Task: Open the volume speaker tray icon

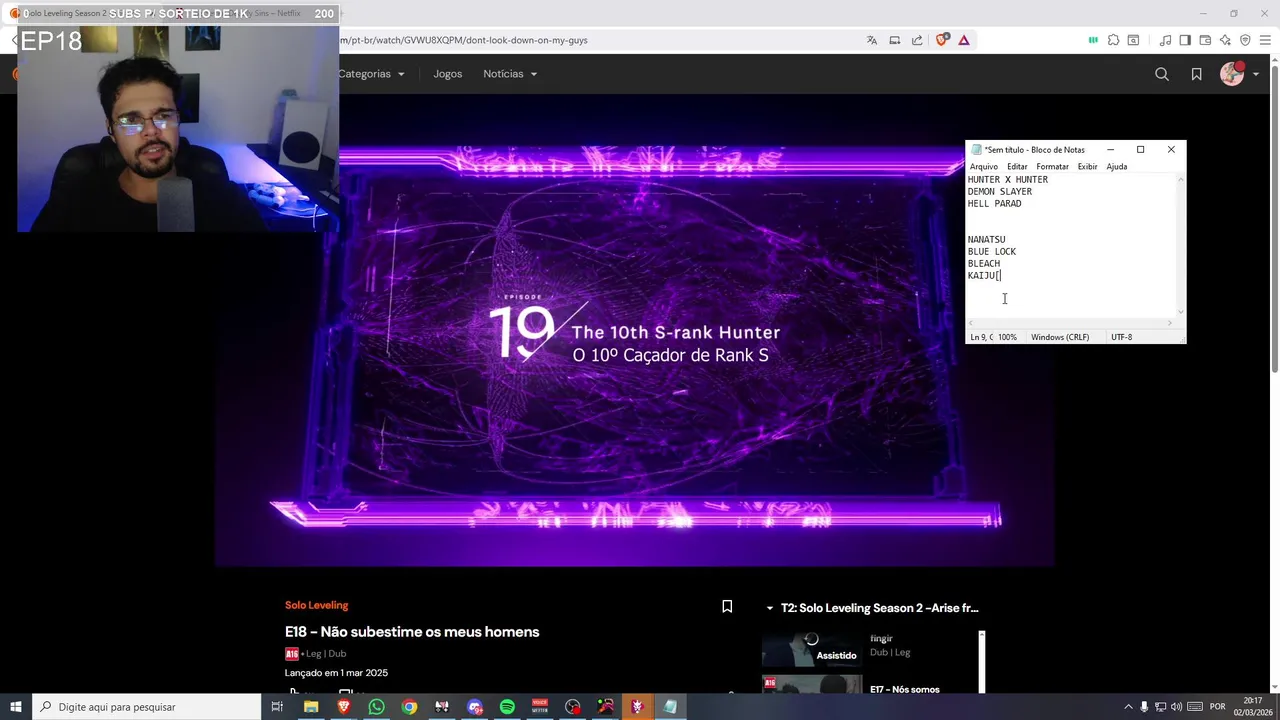Action: 1176,707
